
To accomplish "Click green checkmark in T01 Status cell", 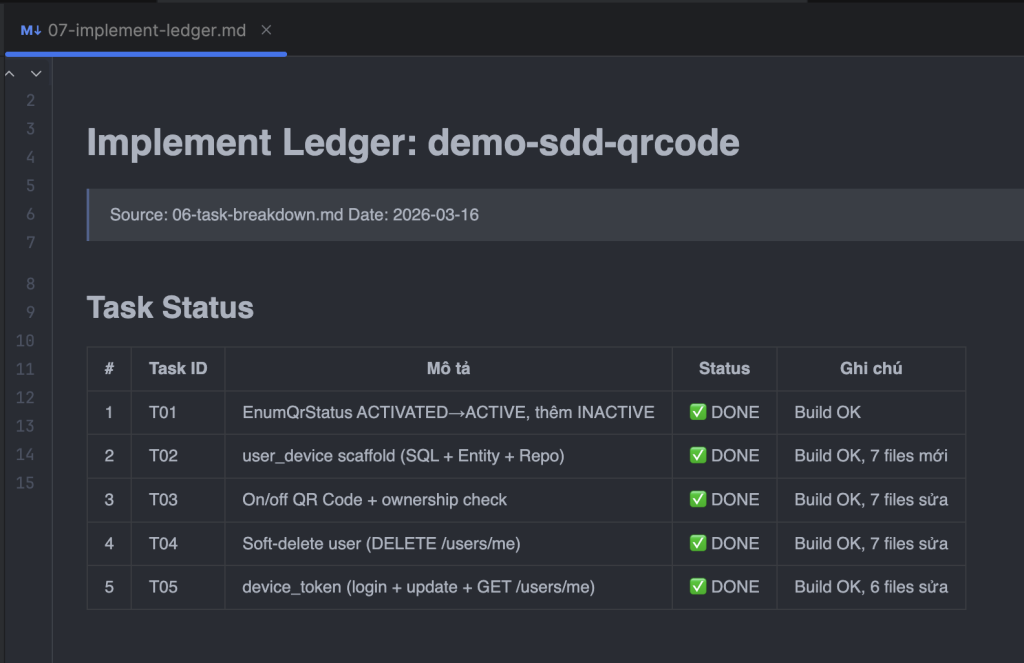I will pos(698,412).
